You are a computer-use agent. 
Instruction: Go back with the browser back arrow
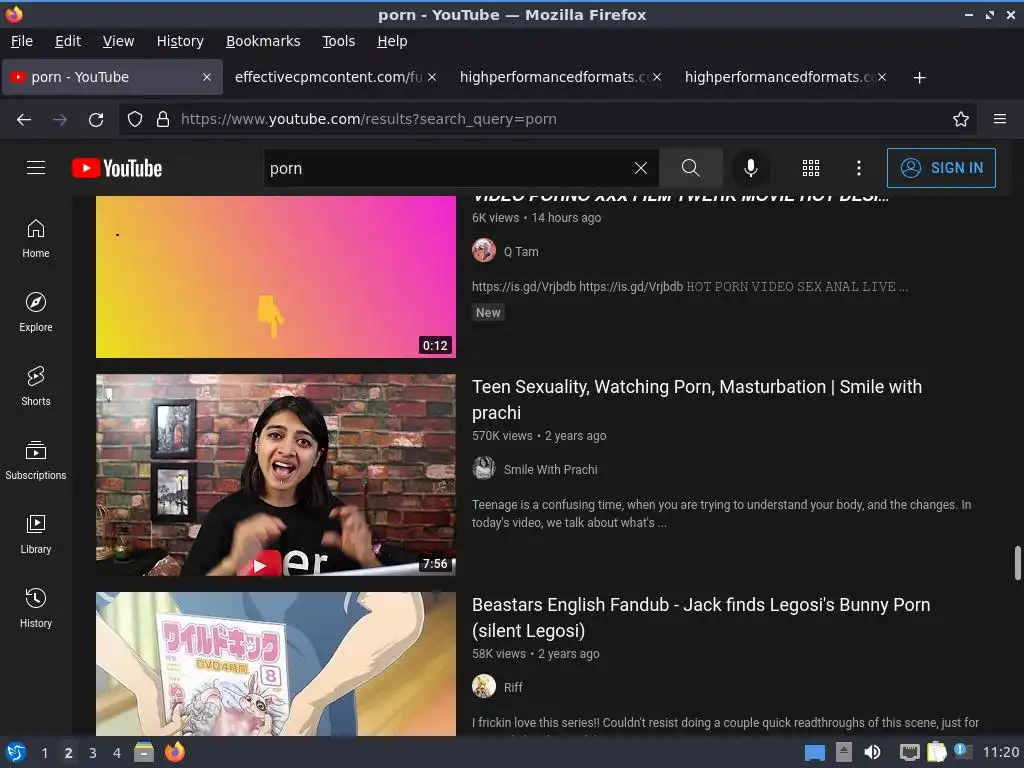pos(24,120)
